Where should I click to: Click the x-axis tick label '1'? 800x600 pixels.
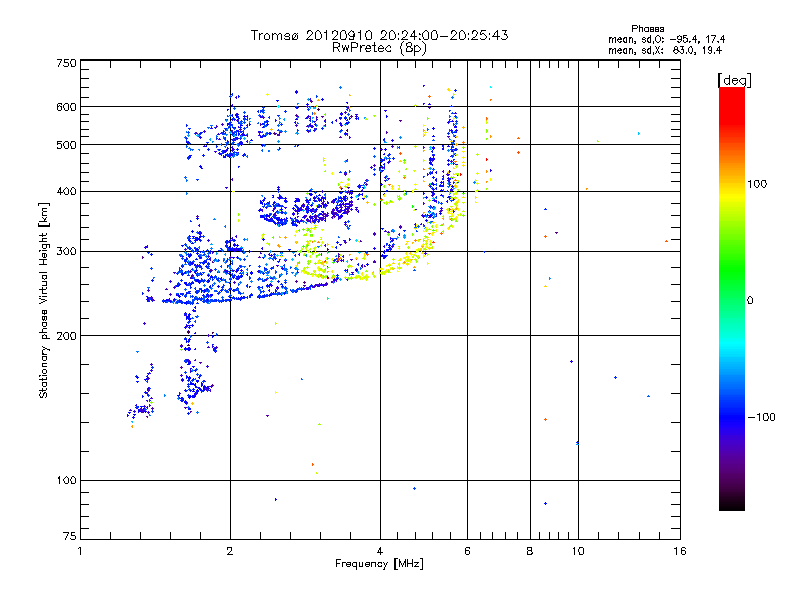80,551
